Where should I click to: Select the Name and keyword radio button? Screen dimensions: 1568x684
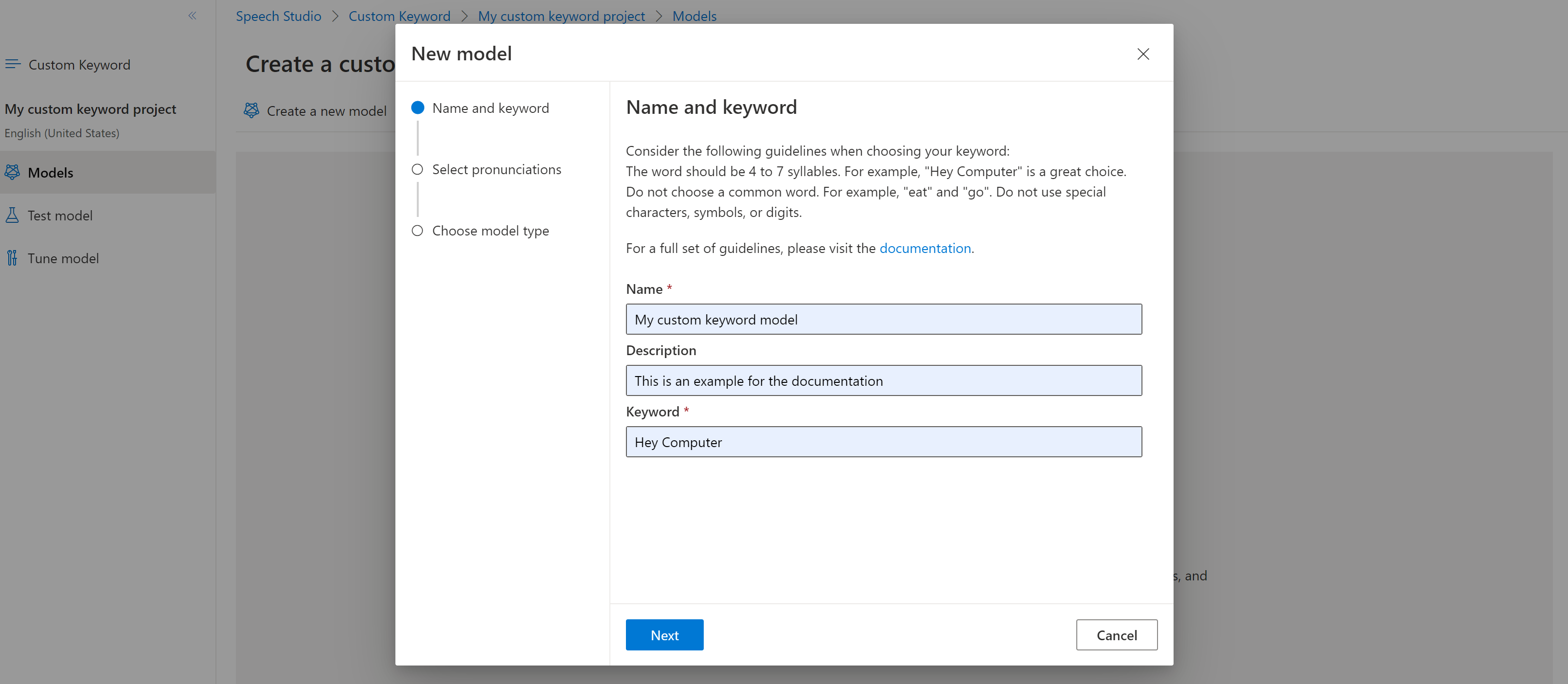417,108
